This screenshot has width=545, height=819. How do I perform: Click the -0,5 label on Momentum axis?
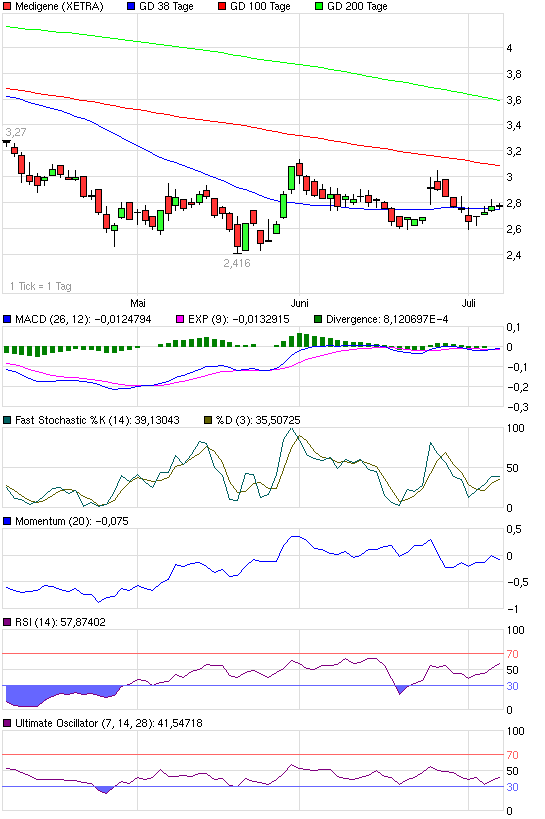coord(517,582)
